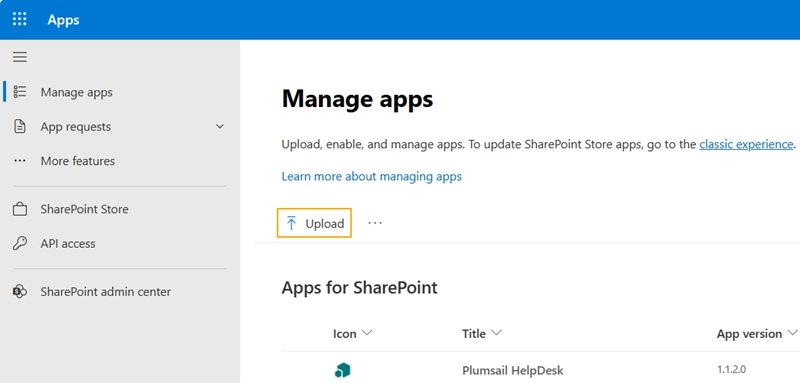800x383 pixels.
Task: Click the Manage apps list icon
Action: point(20,92)
